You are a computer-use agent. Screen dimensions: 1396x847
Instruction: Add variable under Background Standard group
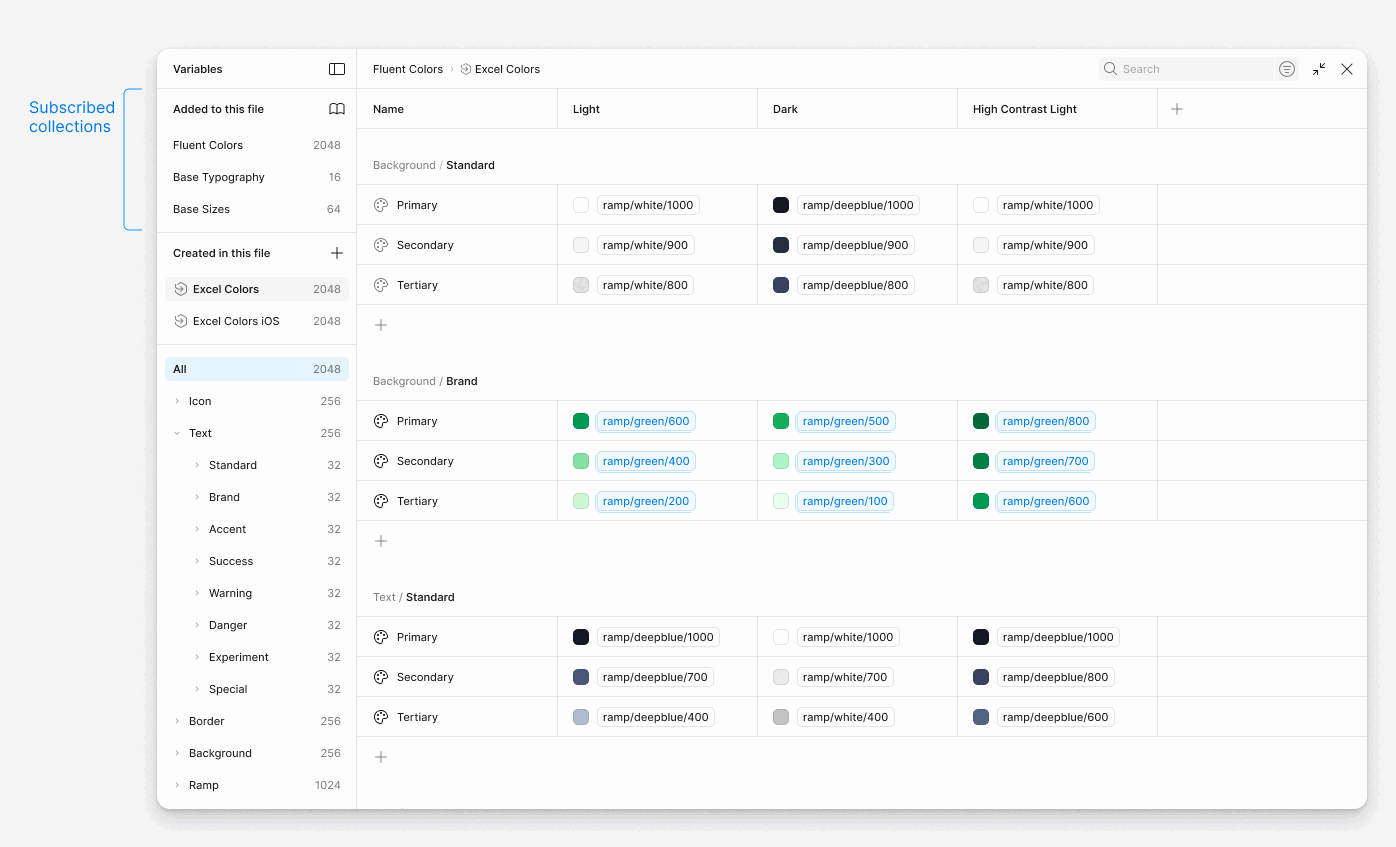click(381, 325)
